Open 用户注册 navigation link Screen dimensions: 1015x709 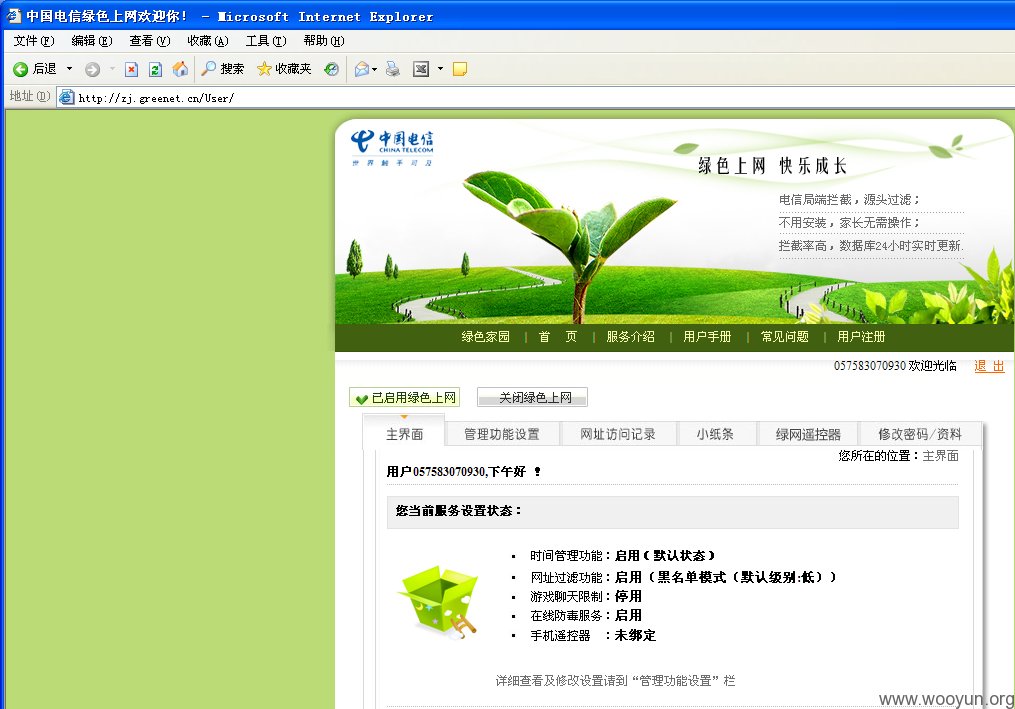point(861,337)
